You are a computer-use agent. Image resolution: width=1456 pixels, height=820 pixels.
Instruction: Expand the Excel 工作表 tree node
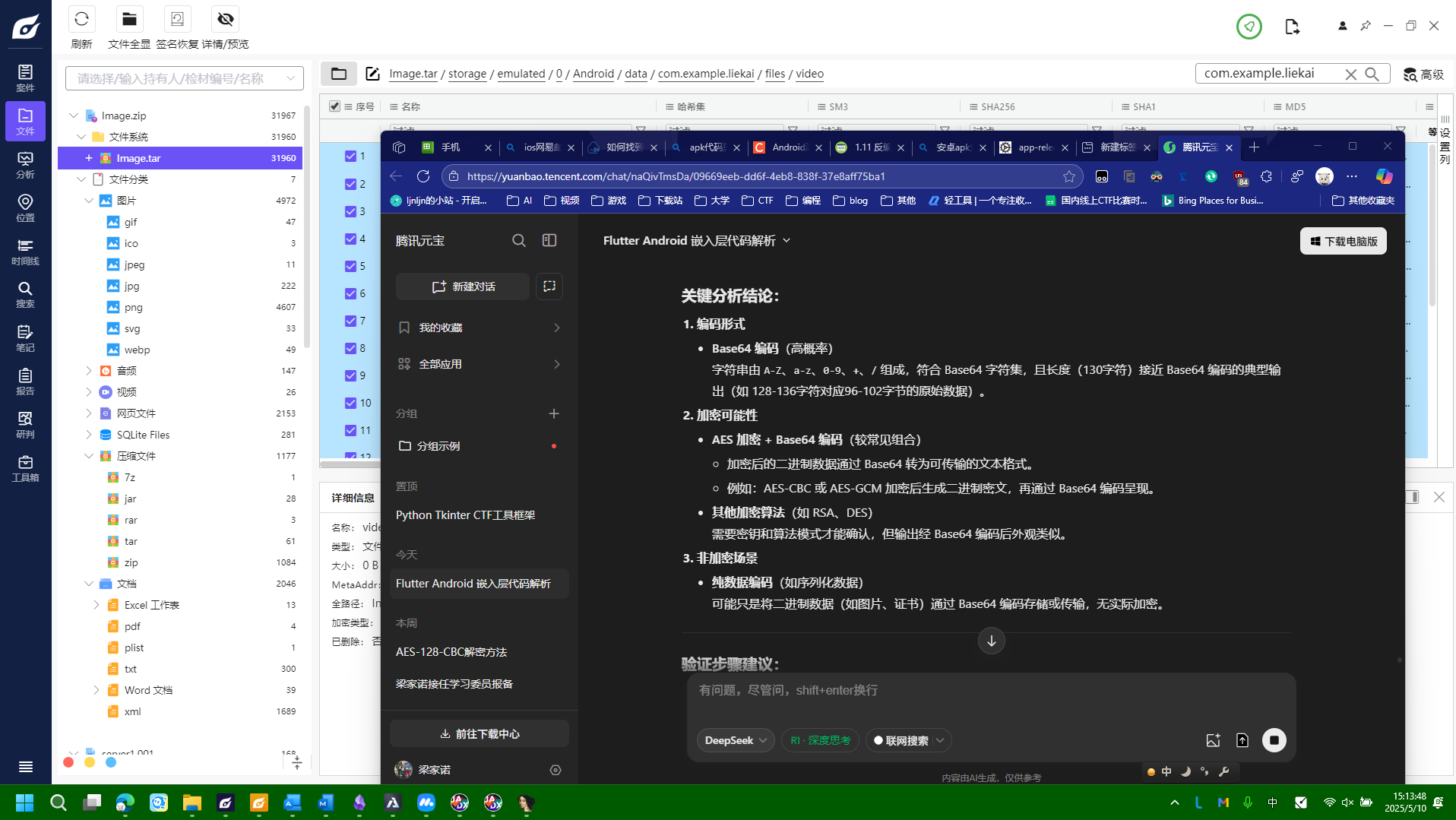coord(97,605)
